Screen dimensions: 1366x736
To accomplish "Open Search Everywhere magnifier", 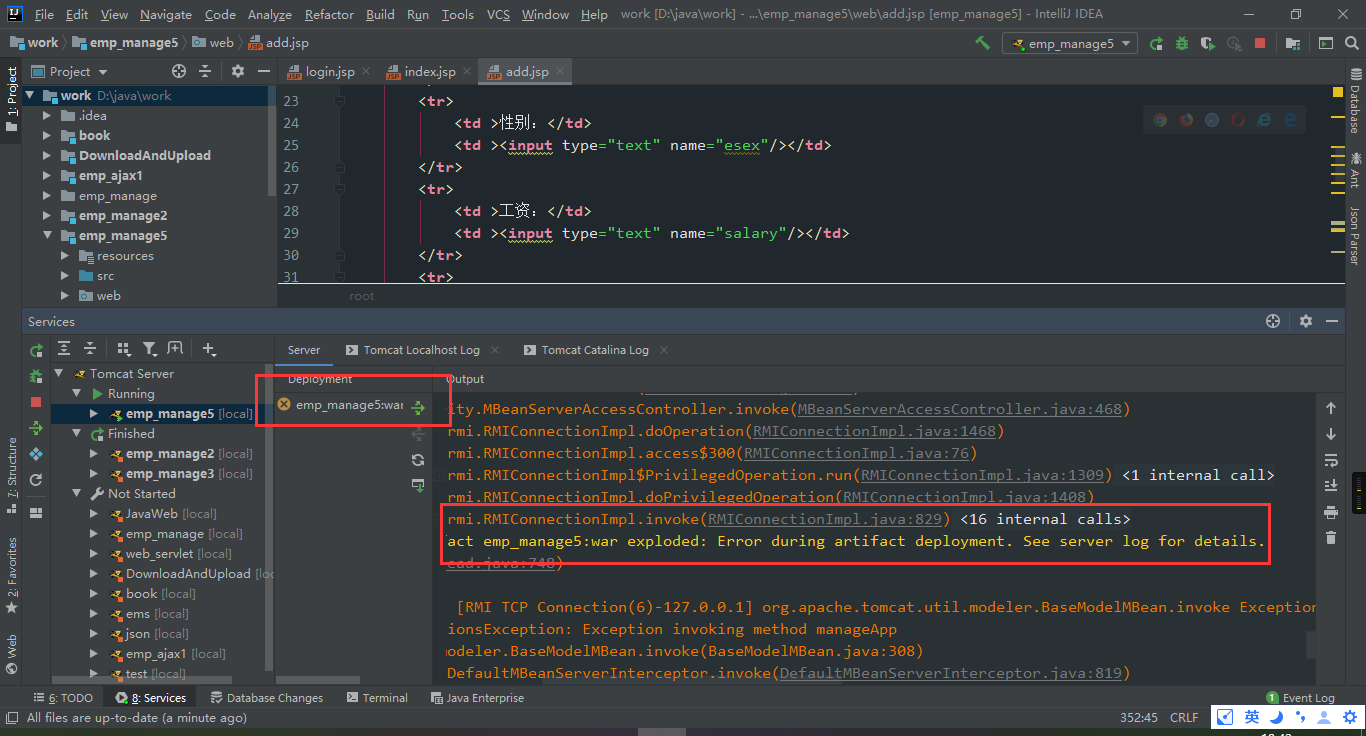I will (x=1351, y=43).
